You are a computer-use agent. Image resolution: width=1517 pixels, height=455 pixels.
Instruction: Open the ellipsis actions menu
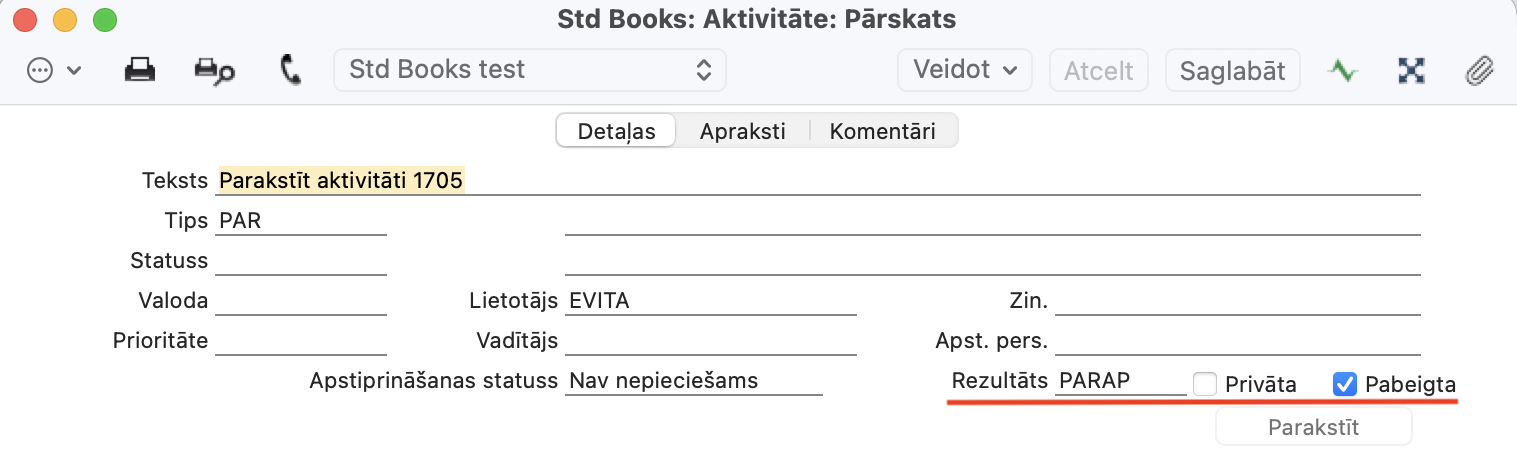(40, 70)
